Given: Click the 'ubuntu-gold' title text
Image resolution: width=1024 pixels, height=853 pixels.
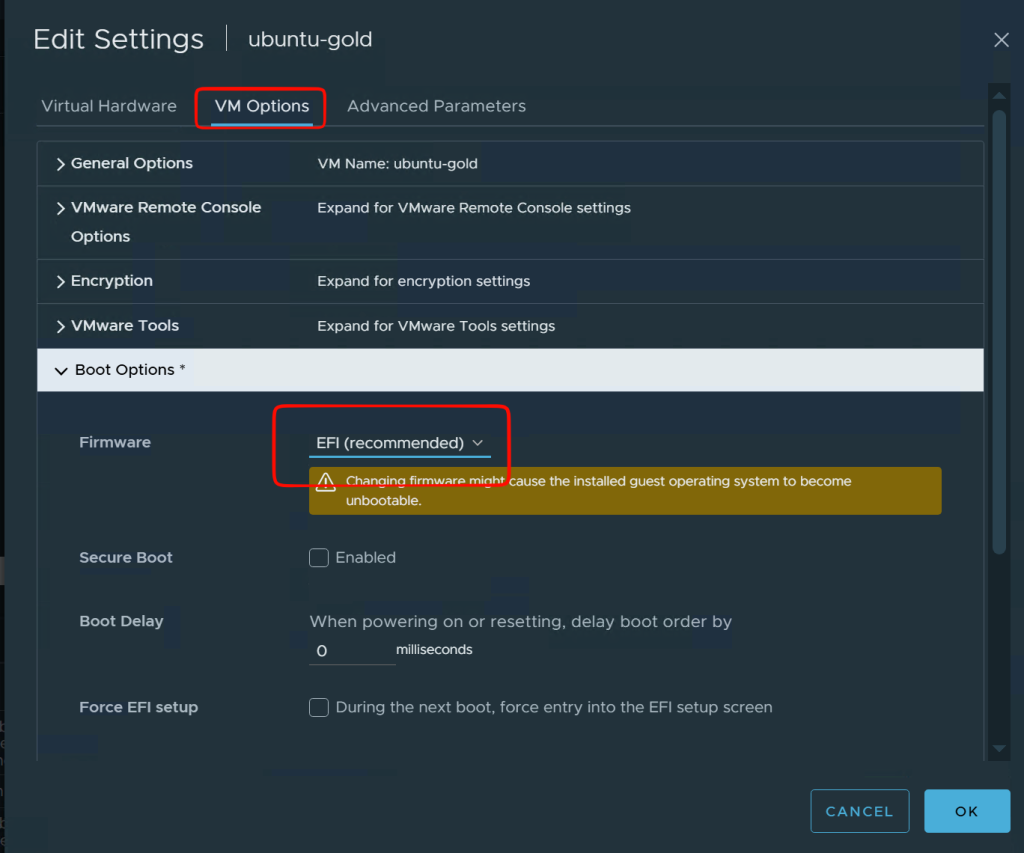Looking at the screenshot, I should (x=310, y=39).
